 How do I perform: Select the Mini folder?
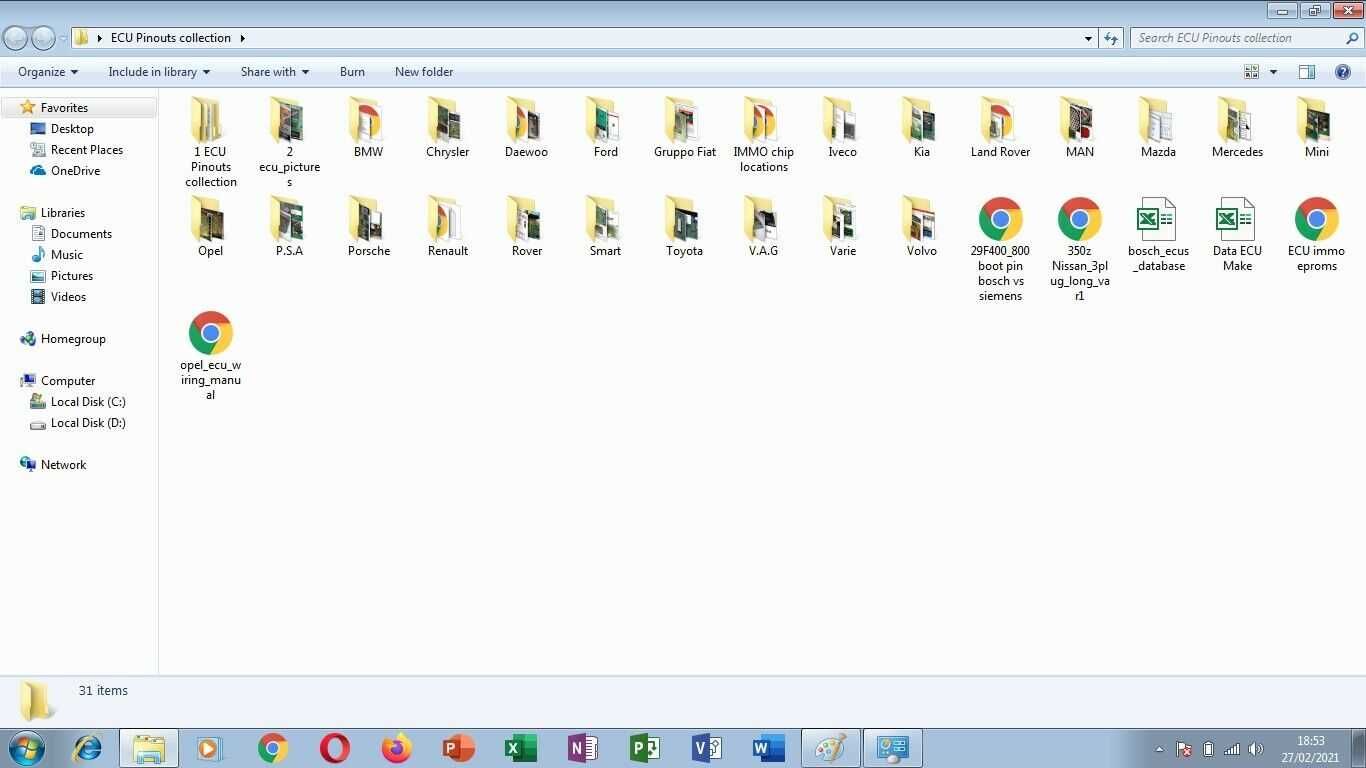(1316, 128)
